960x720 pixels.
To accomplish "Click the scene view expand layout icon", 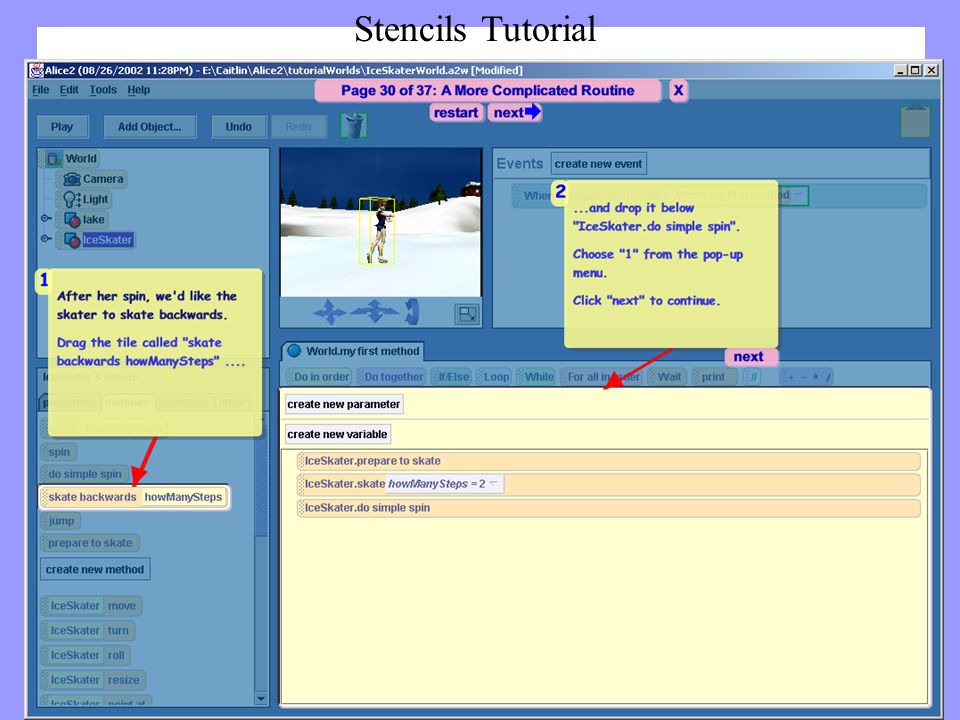I will 467,314.
